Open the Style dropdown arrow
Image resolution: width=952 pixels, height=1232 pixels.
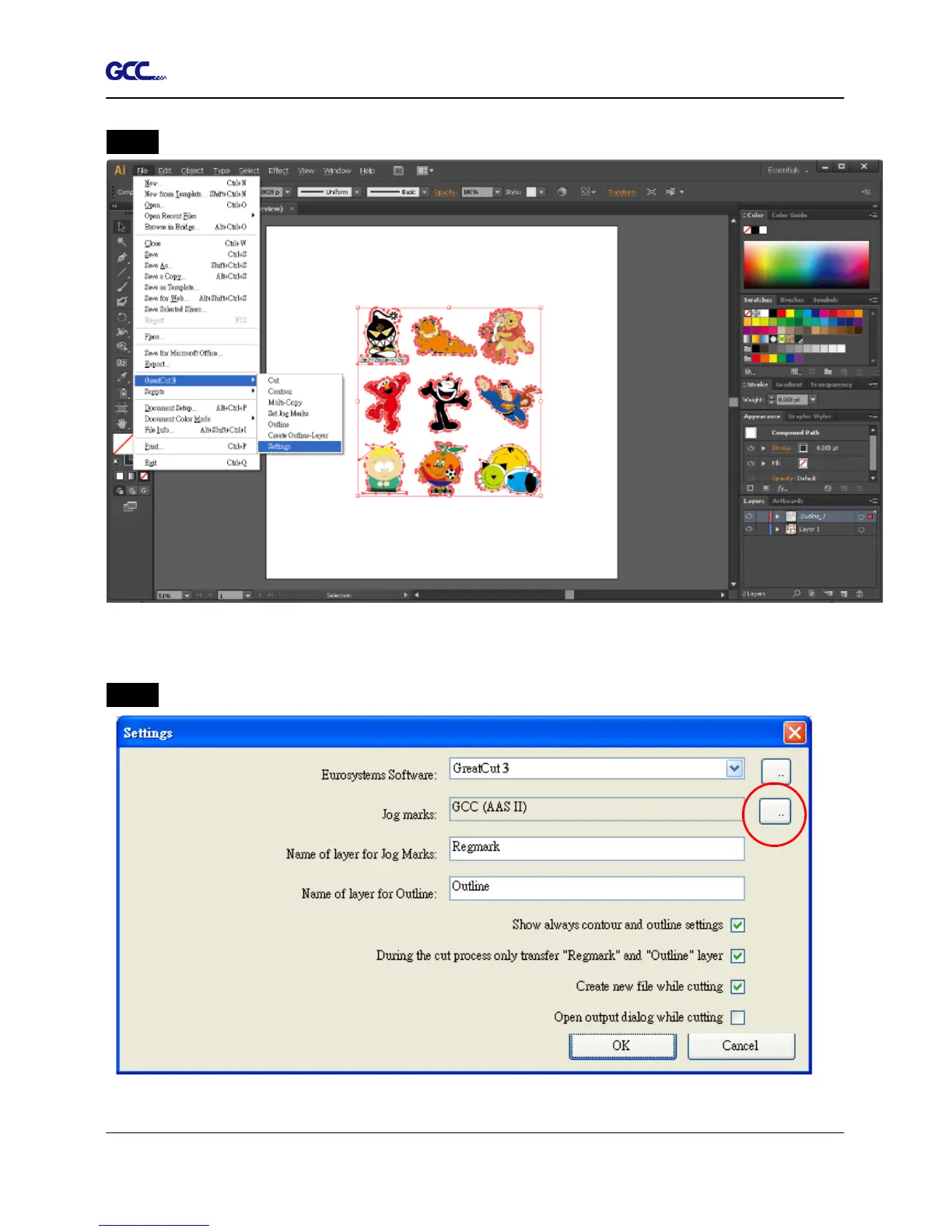541,191
